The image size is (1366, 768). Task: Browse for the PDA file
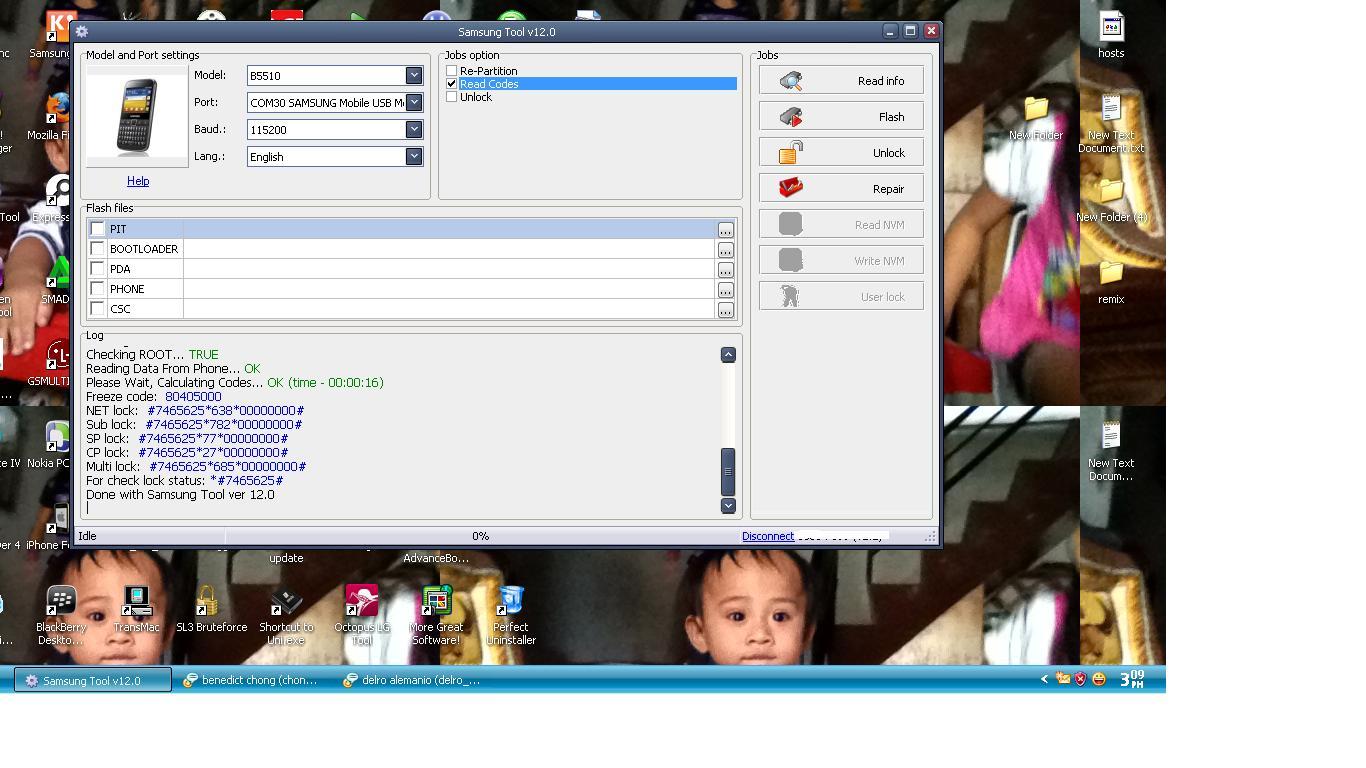726,270
